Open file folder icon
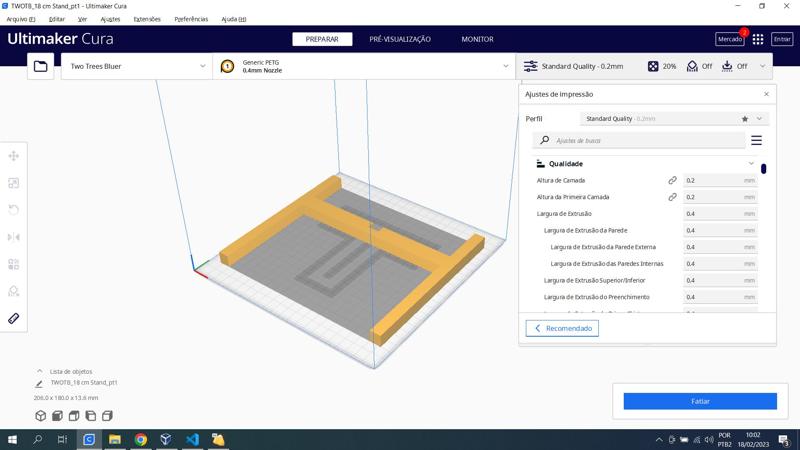 (40, 66)
